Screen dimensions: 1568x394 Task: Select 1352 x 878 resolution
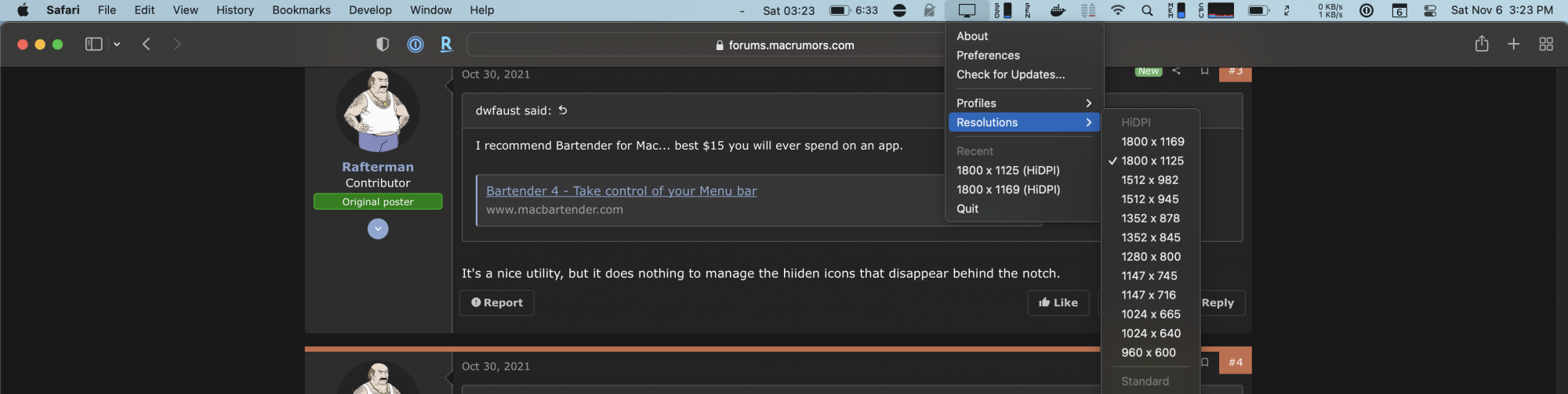click(1151, 219)
